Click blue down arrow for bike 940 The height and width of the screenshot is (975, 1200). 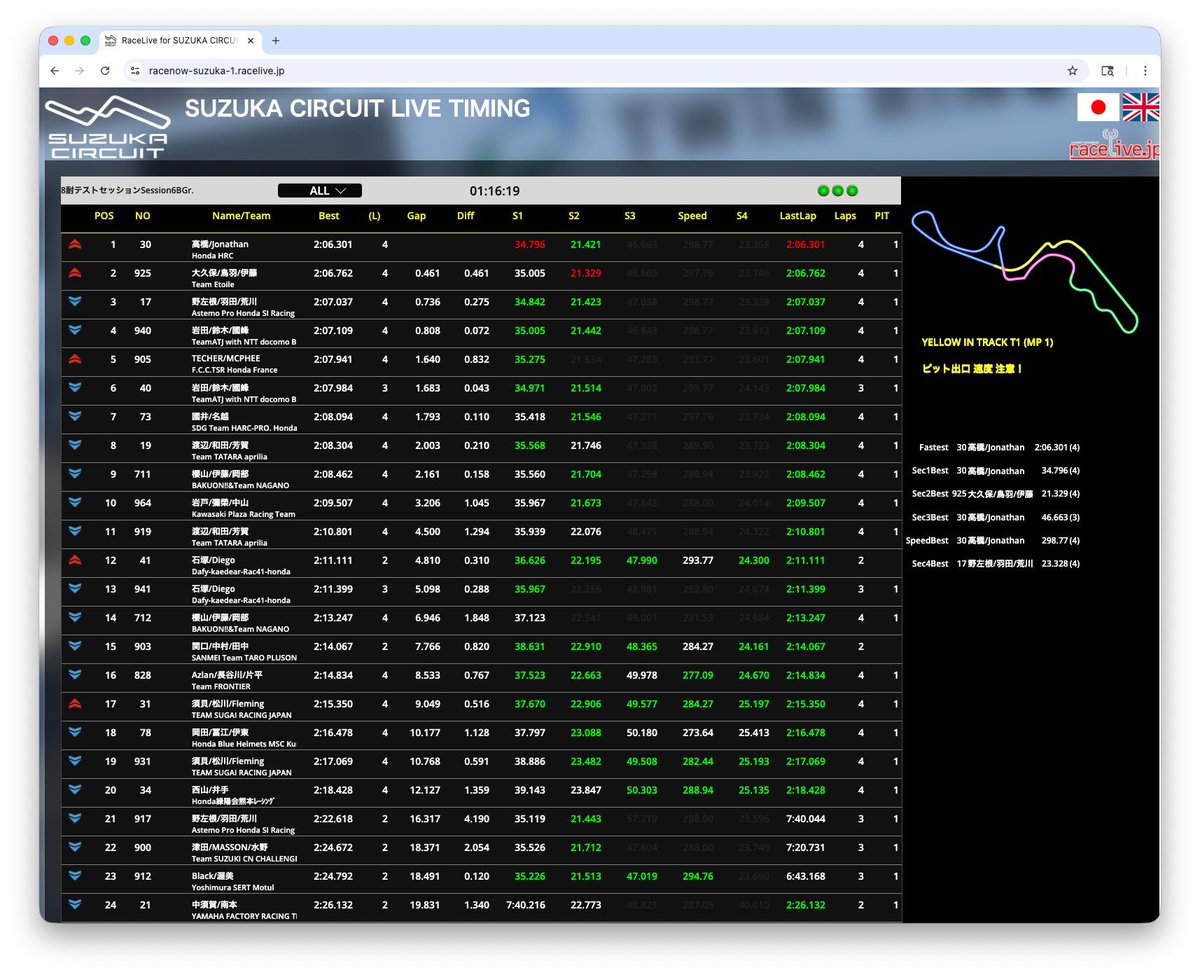point(75,331)
